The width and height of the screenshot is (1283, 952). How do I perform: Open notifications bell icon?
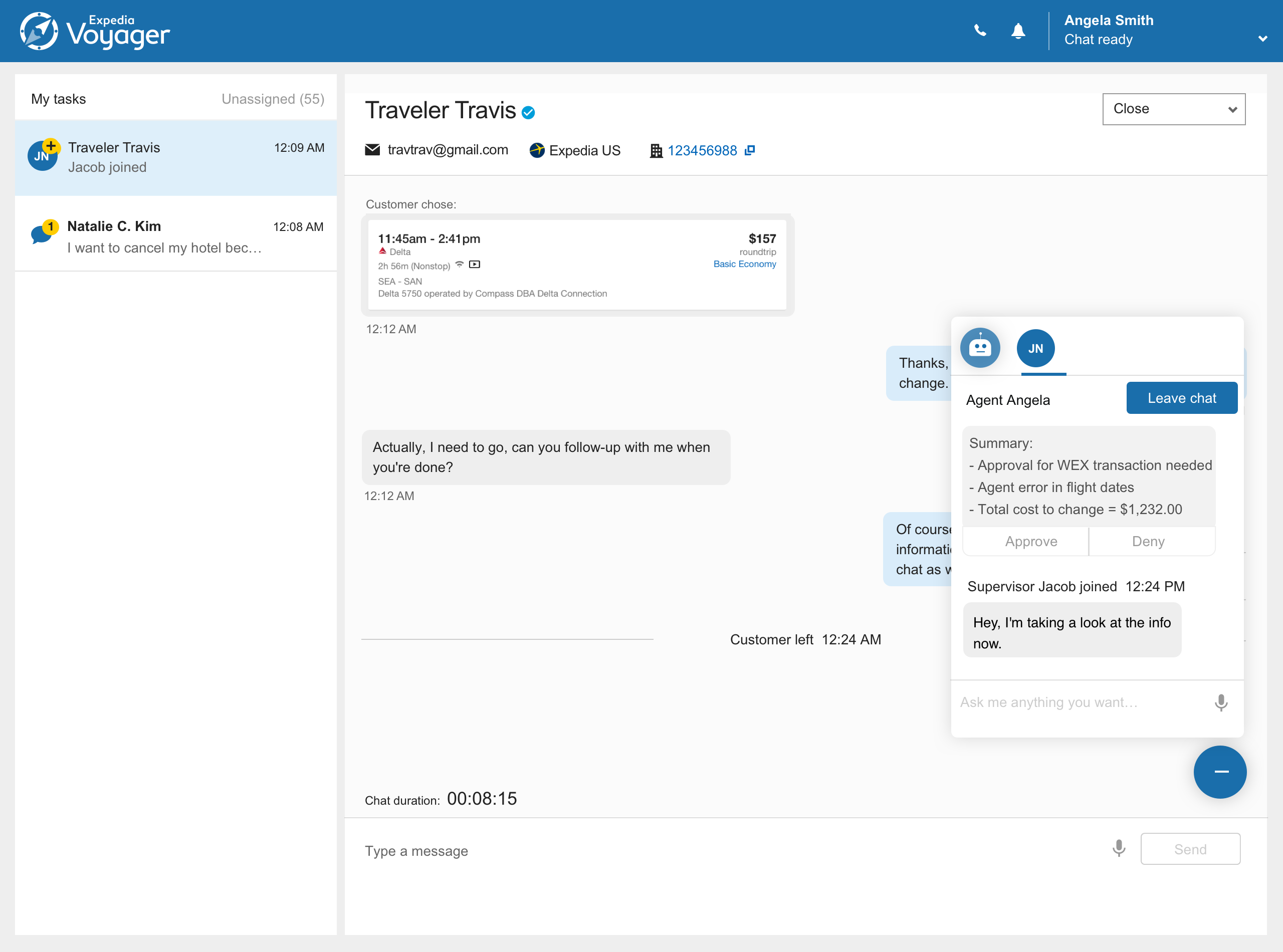(1018, 31)
